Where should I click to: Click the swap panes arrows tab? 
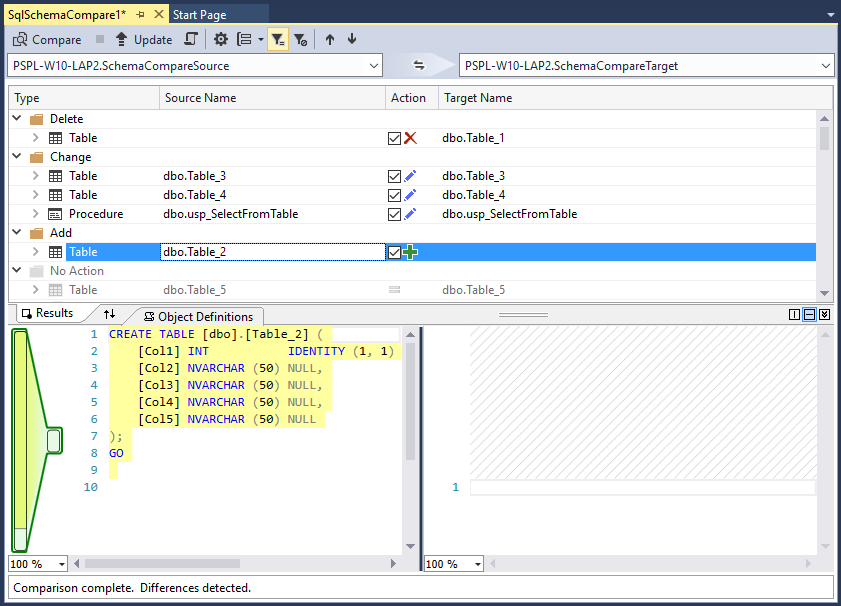[109, 314]
